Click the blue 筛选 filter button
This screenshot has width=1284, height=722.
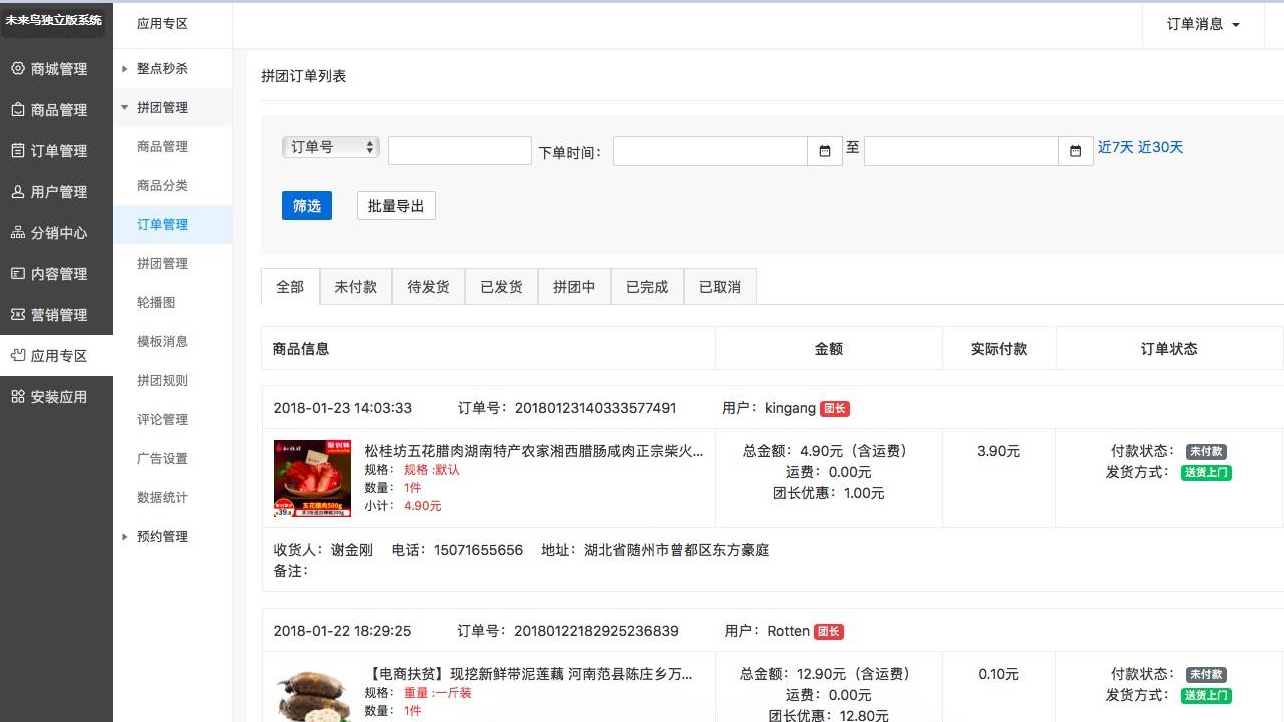click(x=307, y=206)
